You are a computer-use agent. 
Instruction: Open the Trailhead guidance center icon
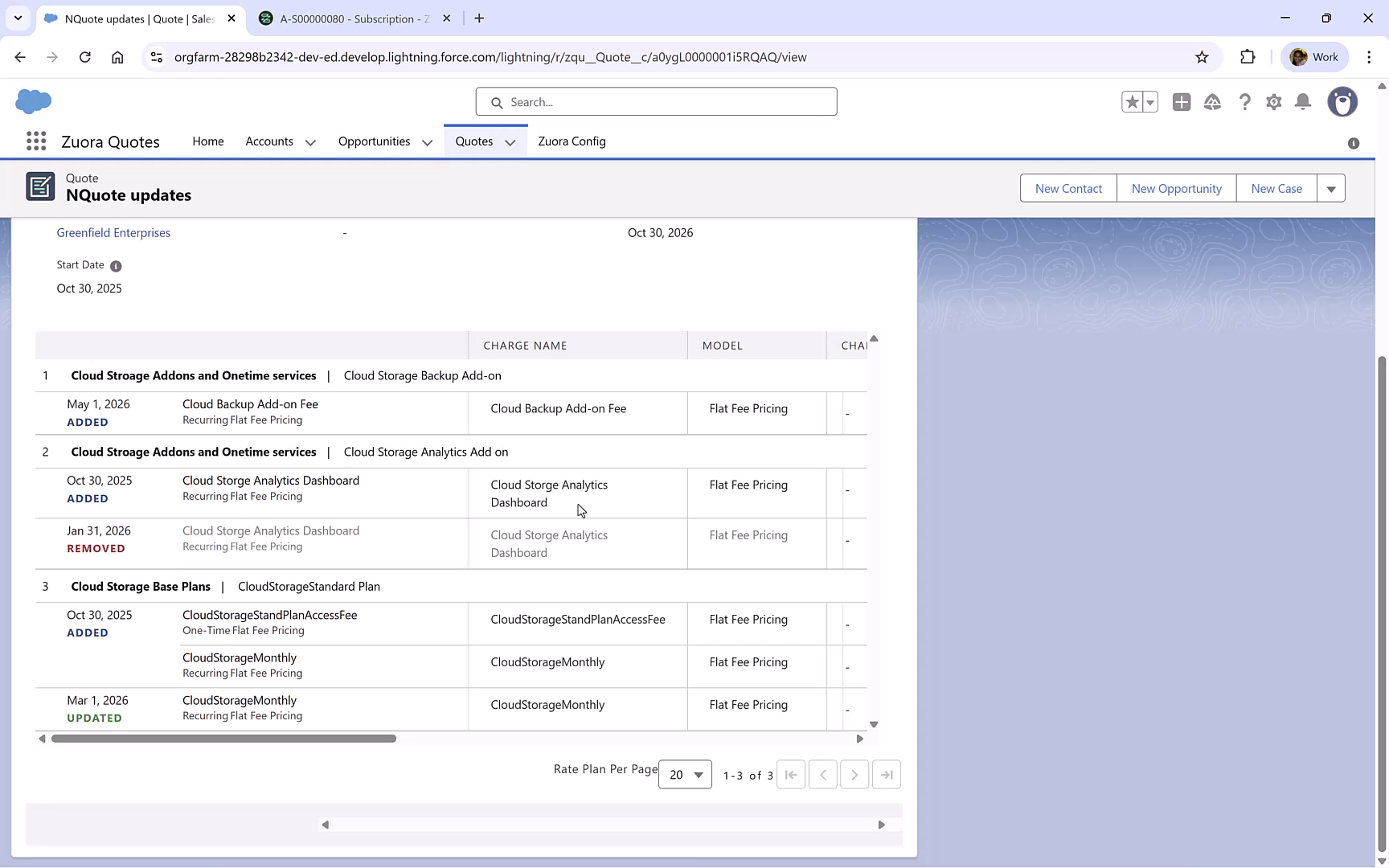1213,102
